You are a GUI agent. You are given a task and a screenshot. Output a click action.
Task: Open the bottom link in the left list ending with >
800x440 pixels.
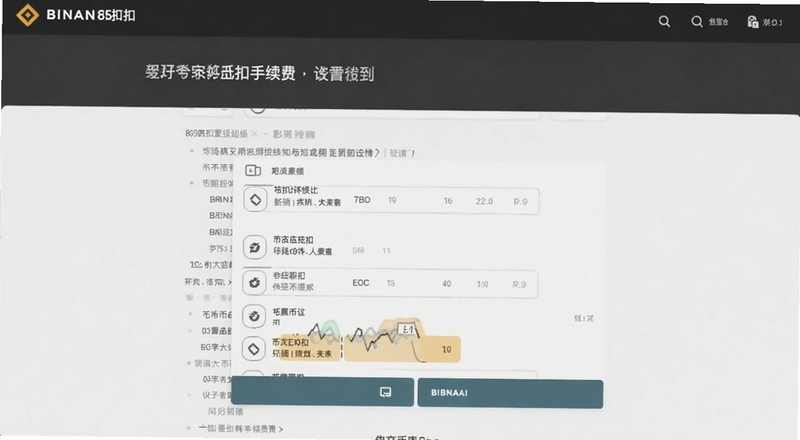241,429
